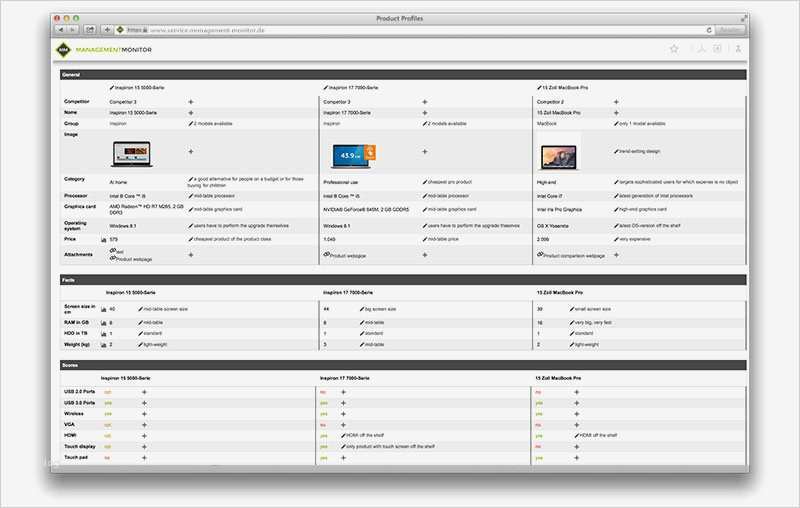Click the Management Monitor logo
Viewport: 800px width, 508px height.
coord(104,50)
